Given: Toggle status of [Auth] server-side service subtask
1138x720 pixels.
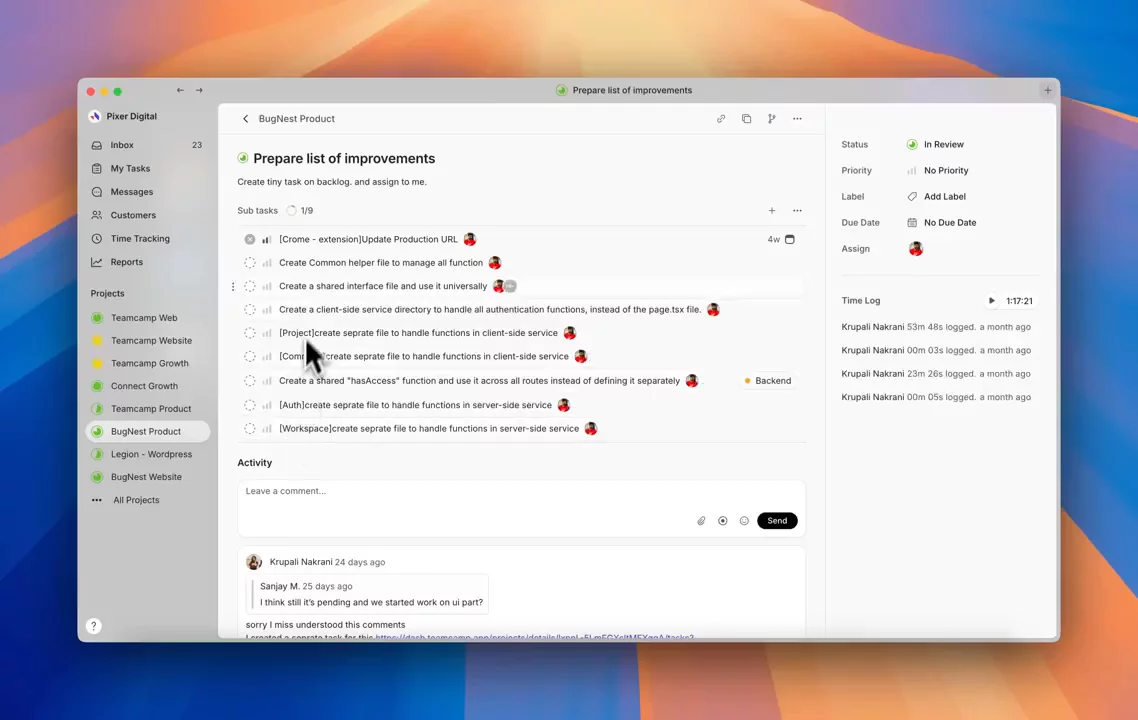Looking at the screenshot, I should (250, 405).
